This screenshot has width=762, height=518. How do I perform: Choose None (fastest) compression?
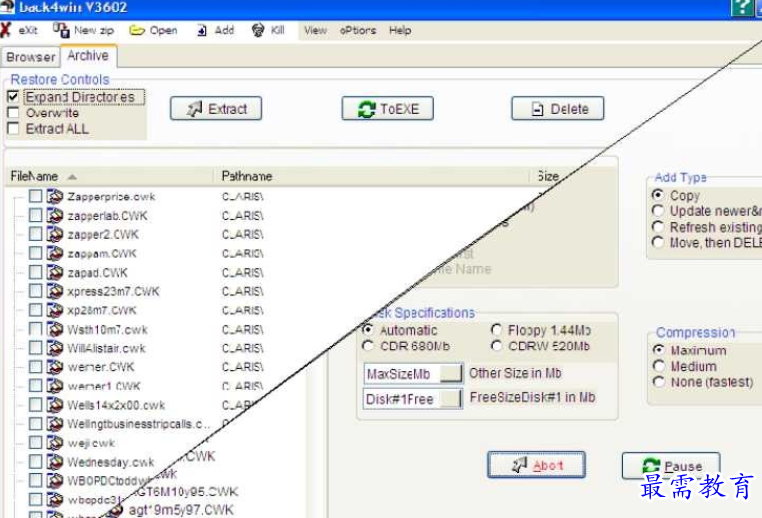(x=659, y=382)
